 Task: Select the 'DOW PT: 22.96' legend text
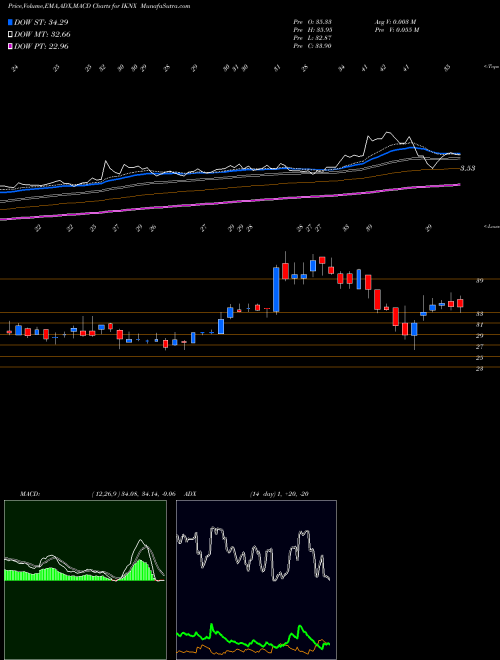41,46
